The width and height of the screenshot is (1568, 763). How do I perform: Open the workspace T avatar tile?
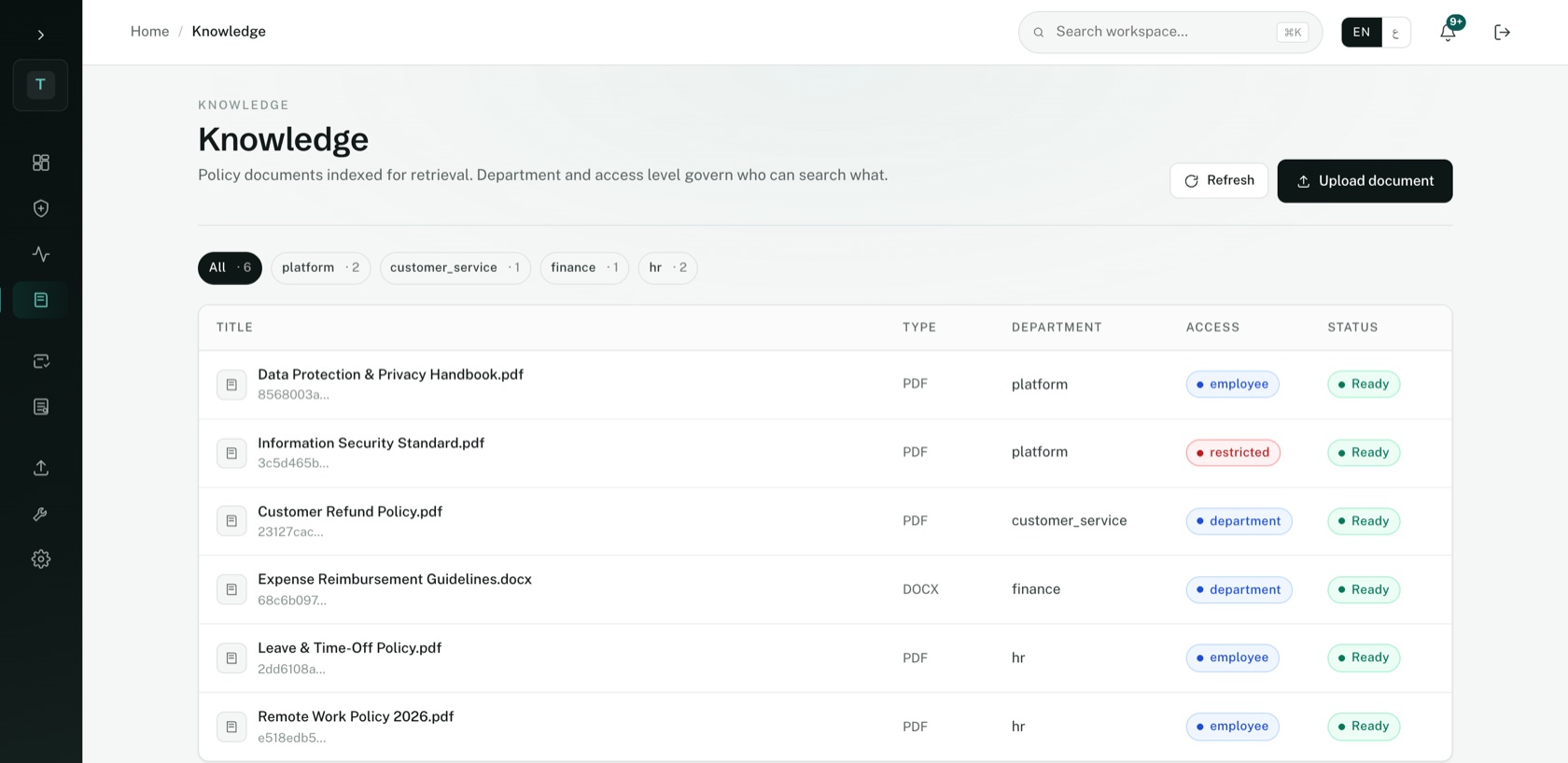pyautogui.click(x=40, y=85)
